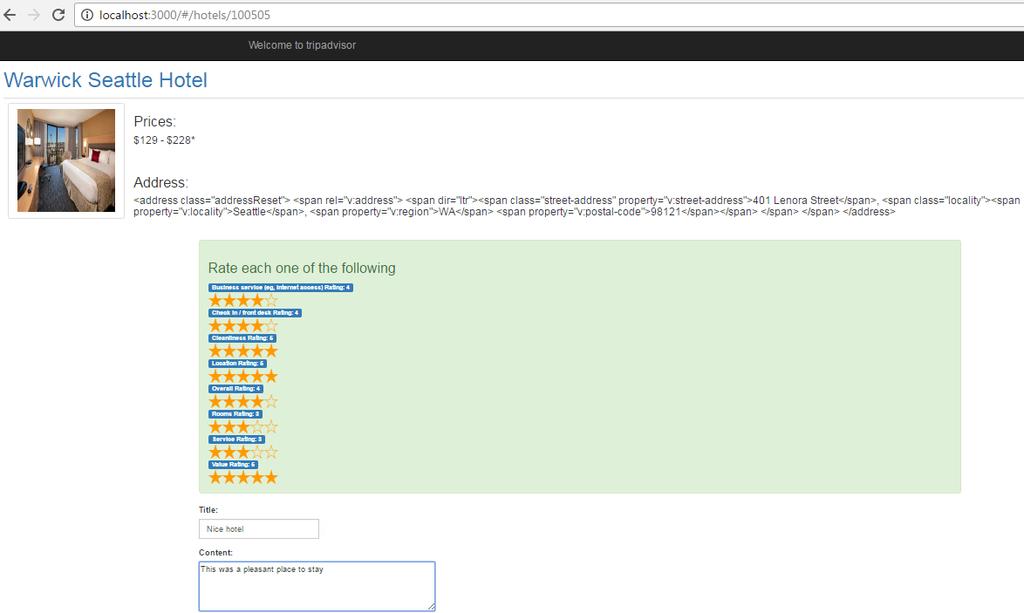This screenshot has height=613, width=1024.
Task: Set Overall rating to first star
Action: click(x=216, y=402)
